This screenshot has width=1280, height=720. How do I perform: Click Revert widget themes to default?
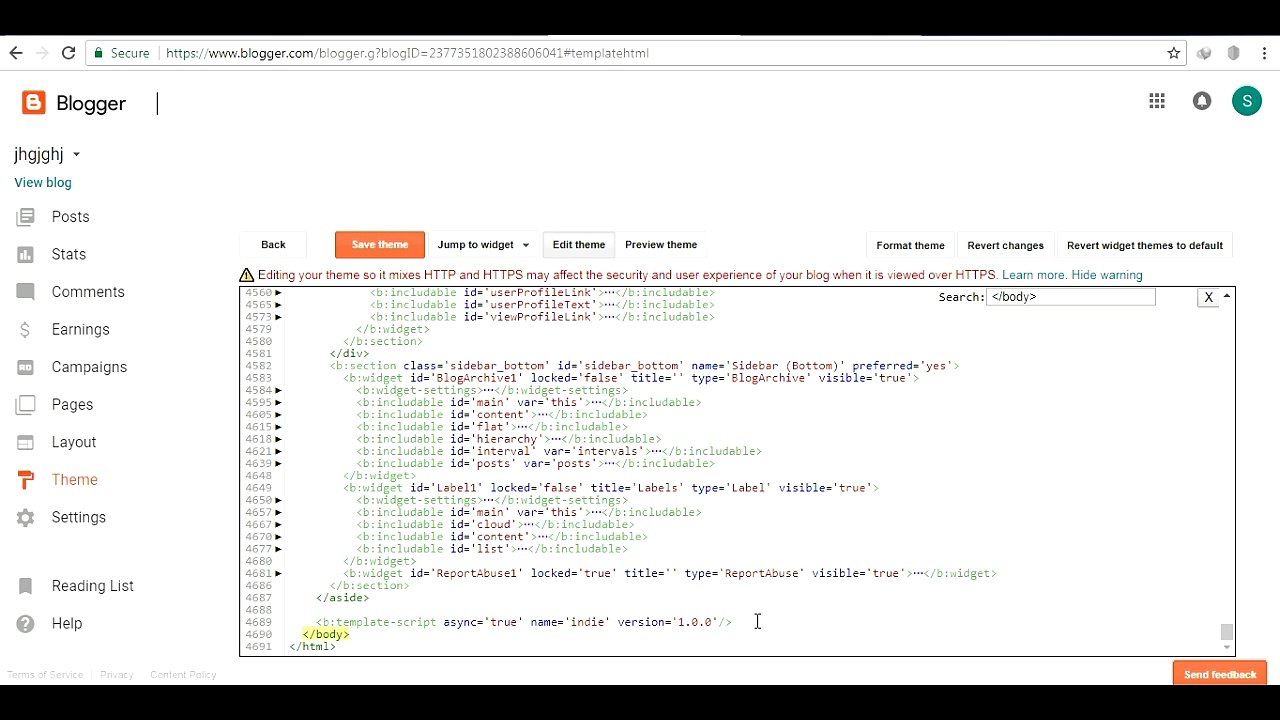[x=1145, y=245]
